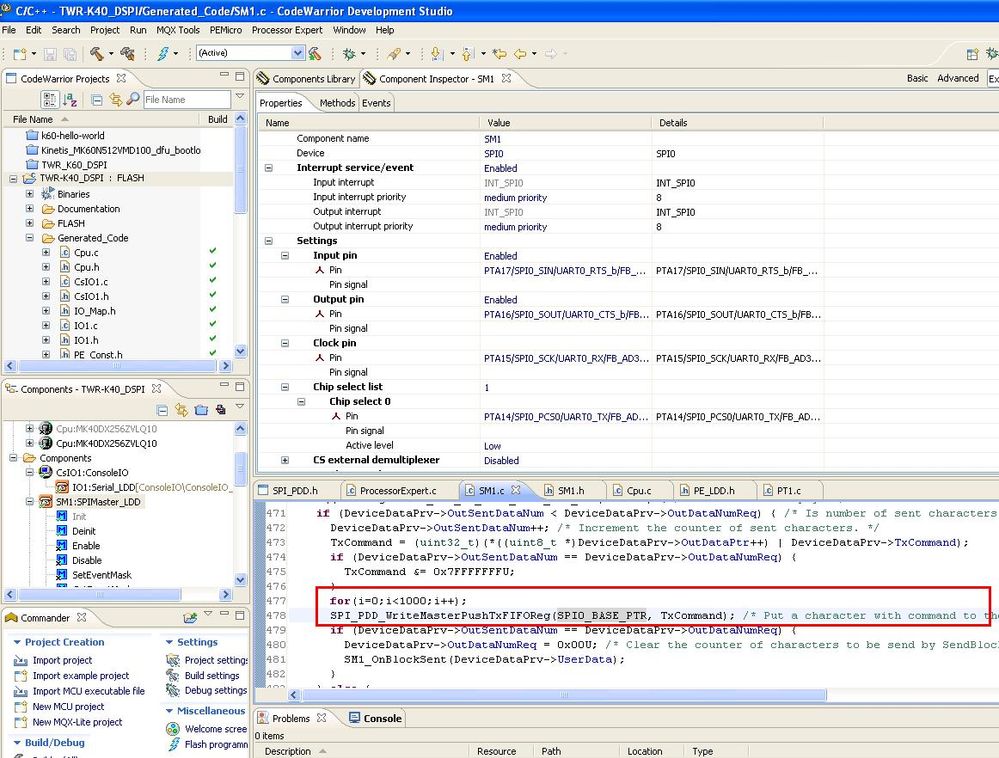Click the code editor horizontal scrollbar
The width and height of the screenshot is (999, 758).
point(564,695)
